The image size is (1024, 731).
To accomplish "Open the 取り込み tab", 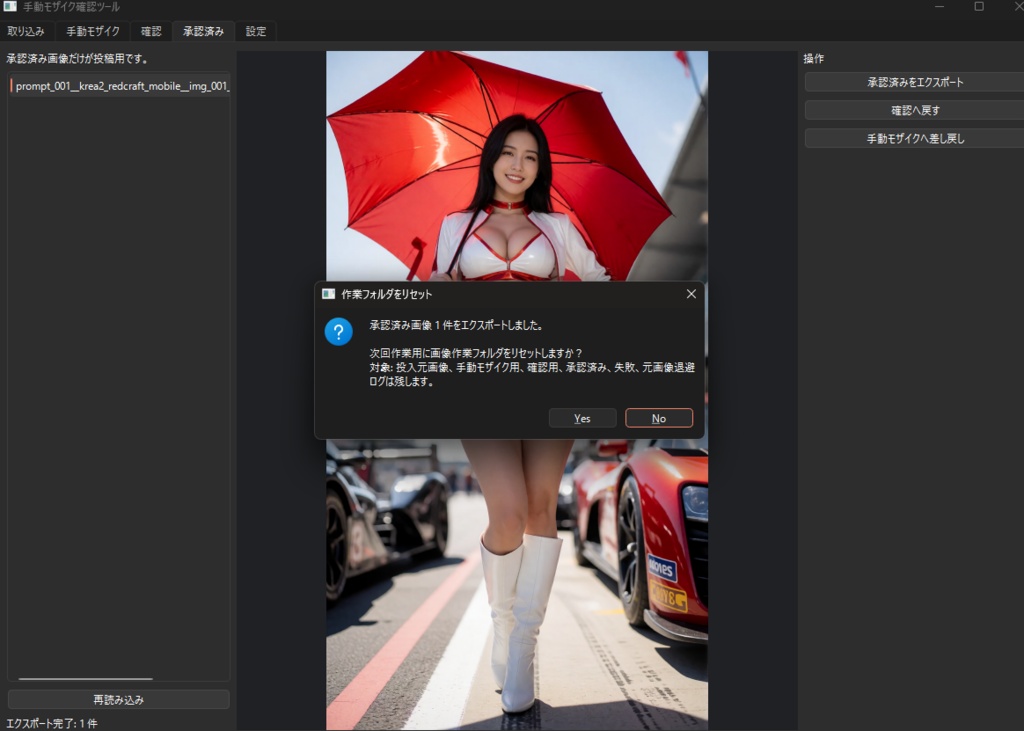I will 26,31.
